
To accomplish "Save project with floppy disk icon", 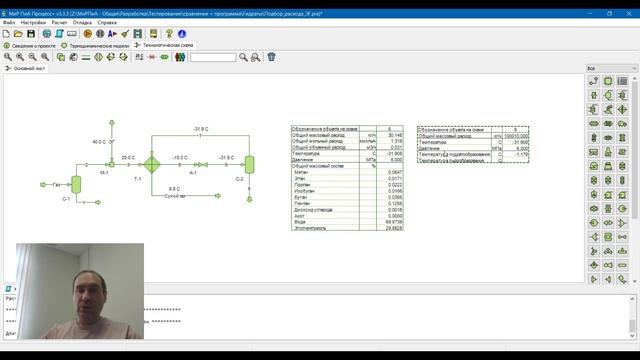I will pos(31,34).
